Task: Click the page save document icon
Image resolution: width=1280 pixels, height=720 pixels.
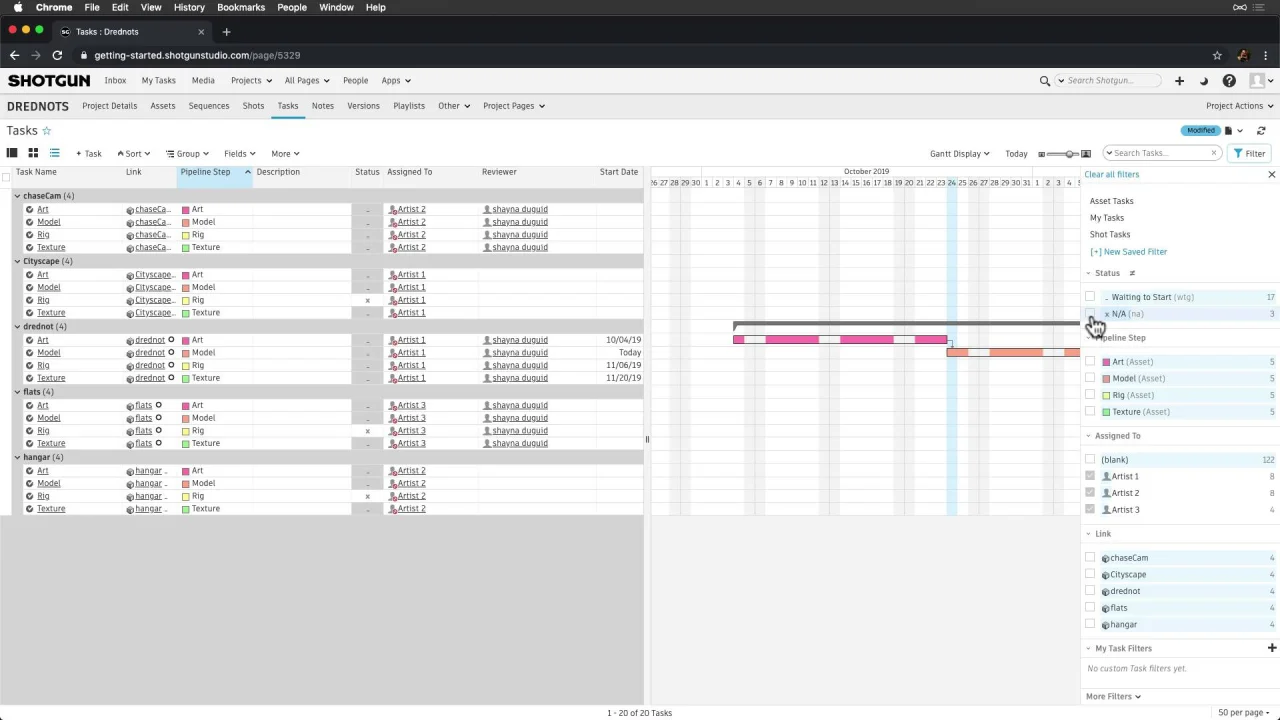Action: [x=1229, y=131]
